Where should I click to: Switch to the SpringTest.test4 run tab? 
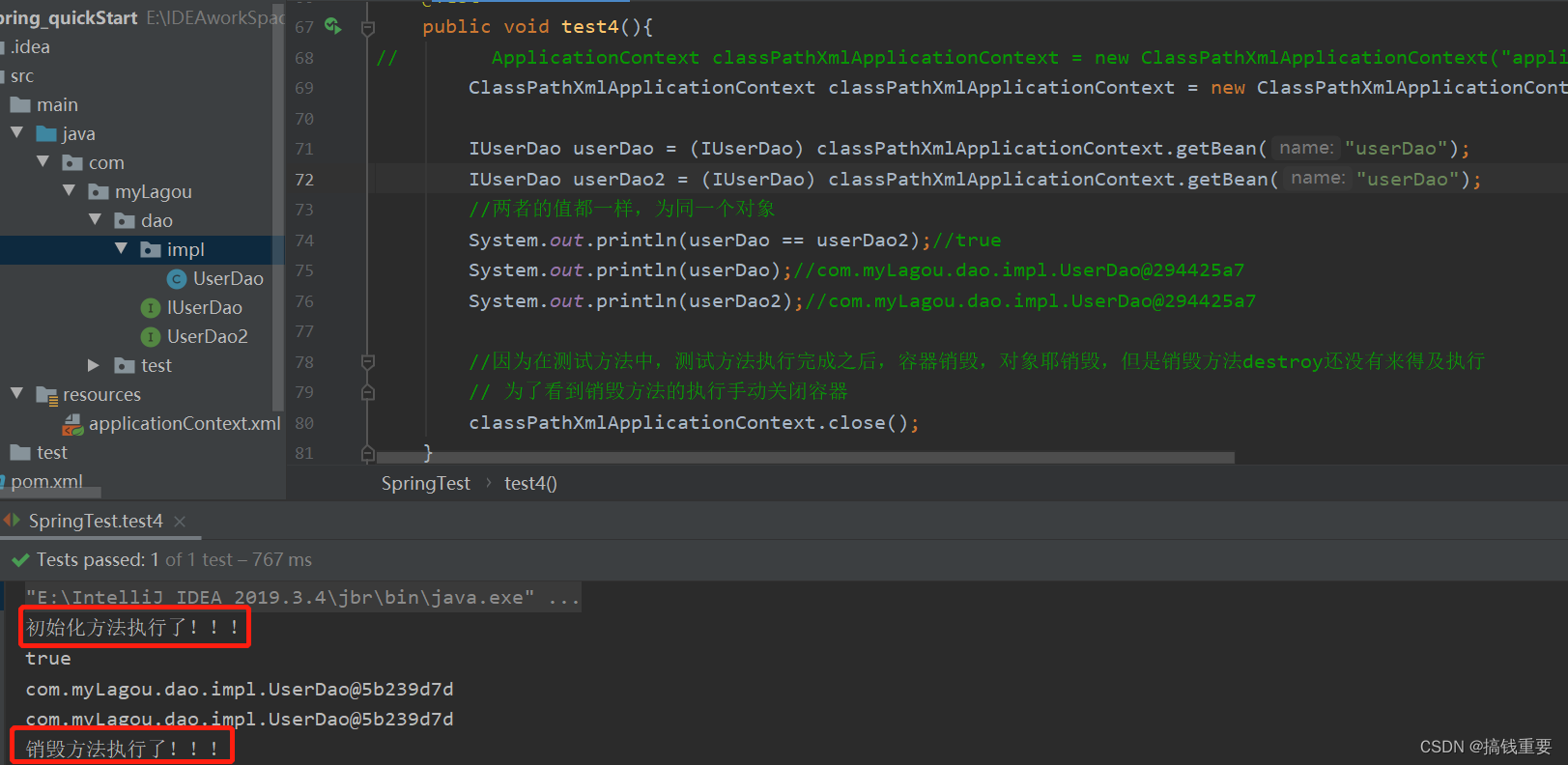pos(96,521)
